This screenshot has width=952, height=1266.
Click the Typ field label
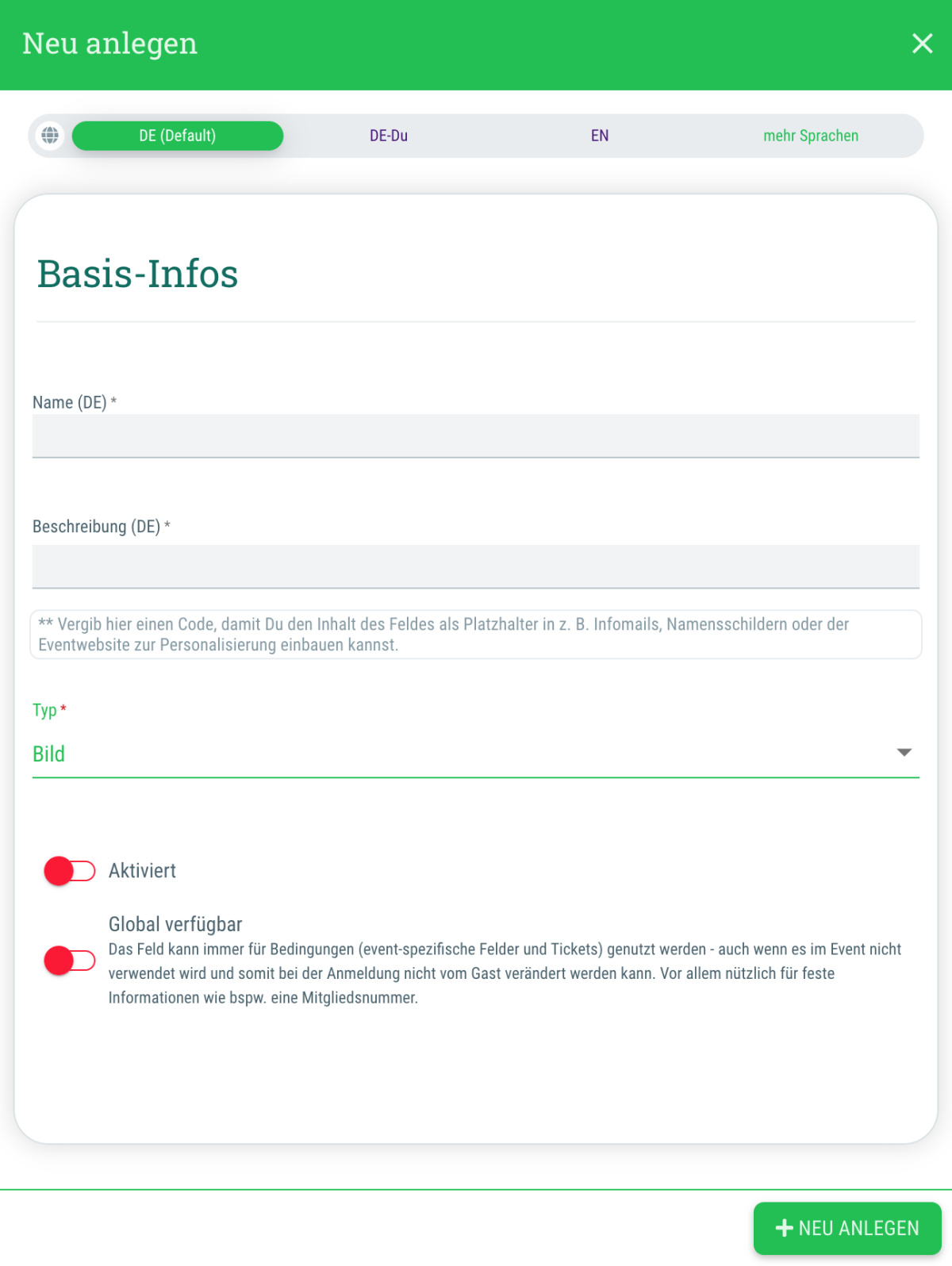(x=45, y=710)
